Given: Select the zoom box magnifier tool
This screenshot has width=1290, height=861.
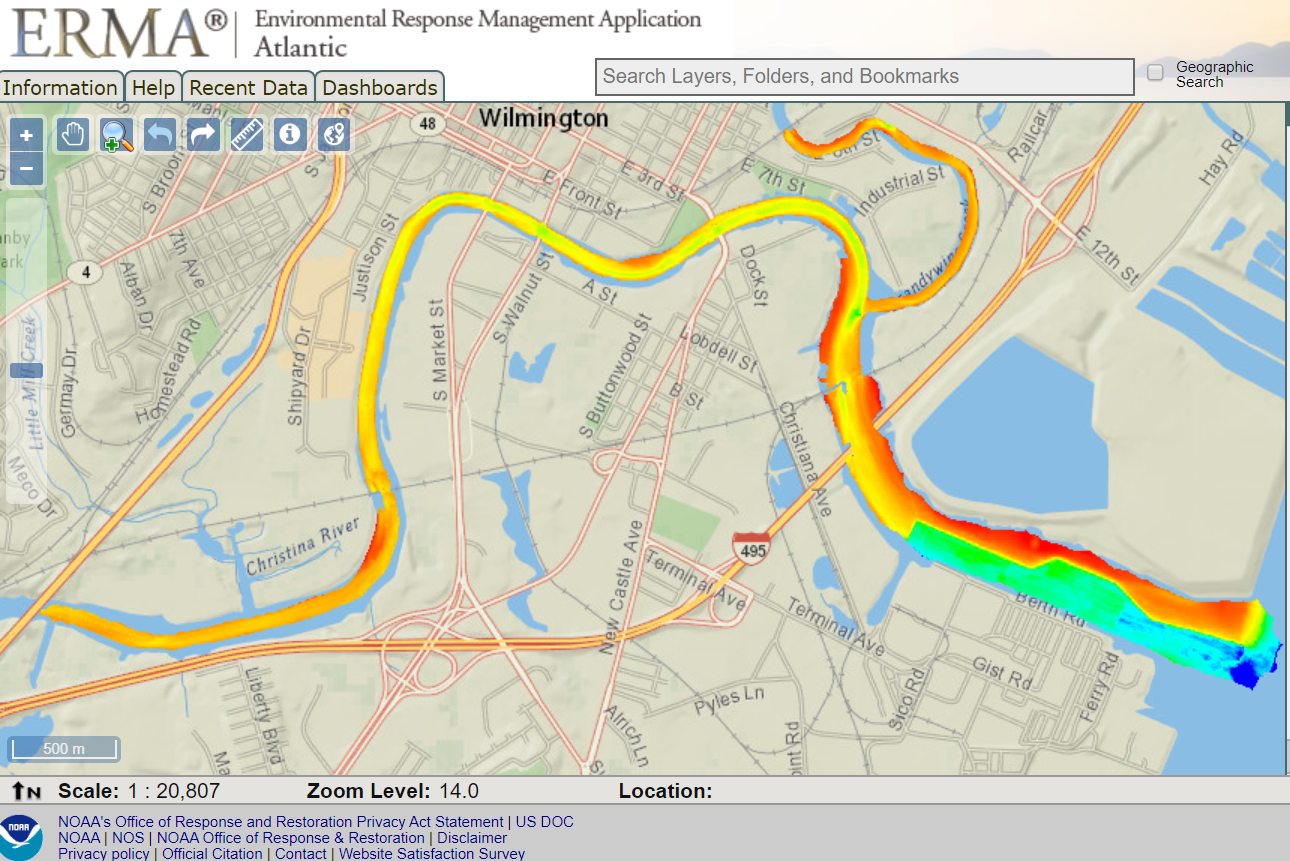Looking at the screenshot, I should [x=116, y=134].
